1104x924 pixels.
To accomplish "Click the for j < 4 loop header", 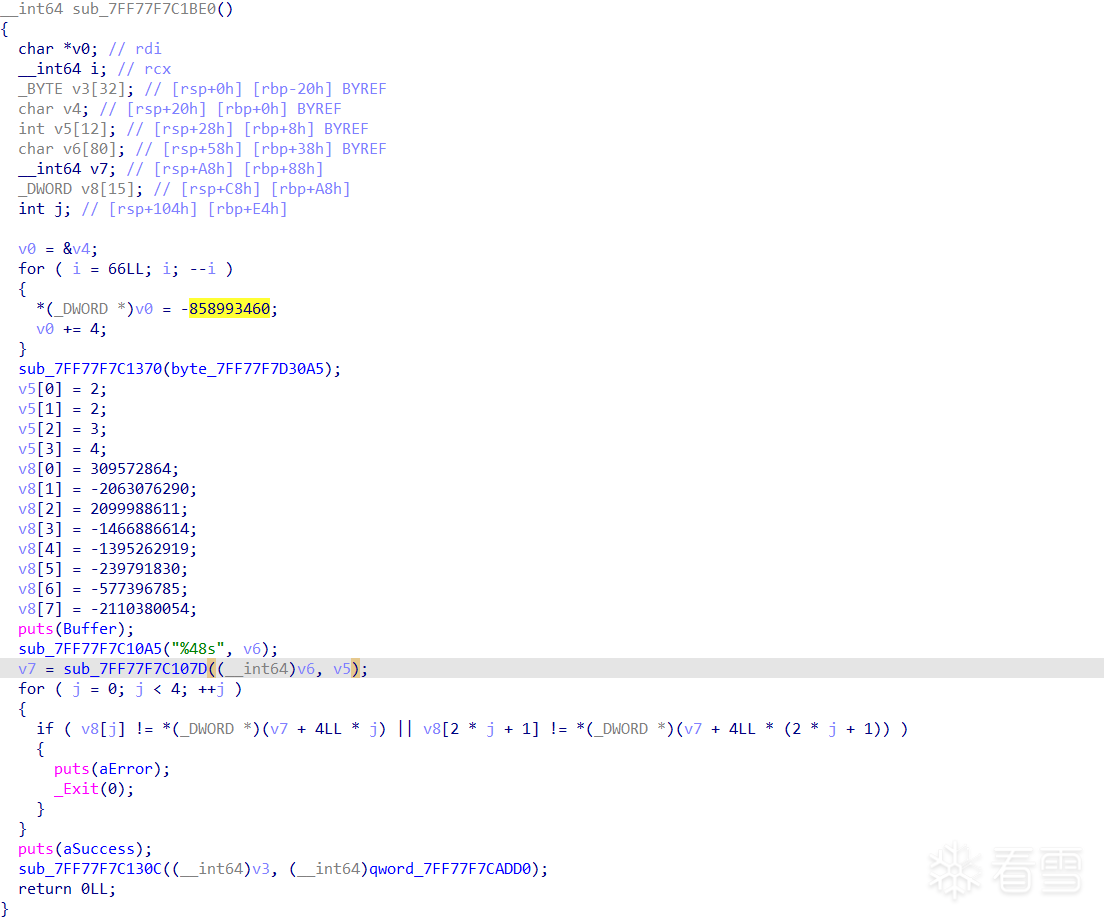I will (x=130, y=689).
